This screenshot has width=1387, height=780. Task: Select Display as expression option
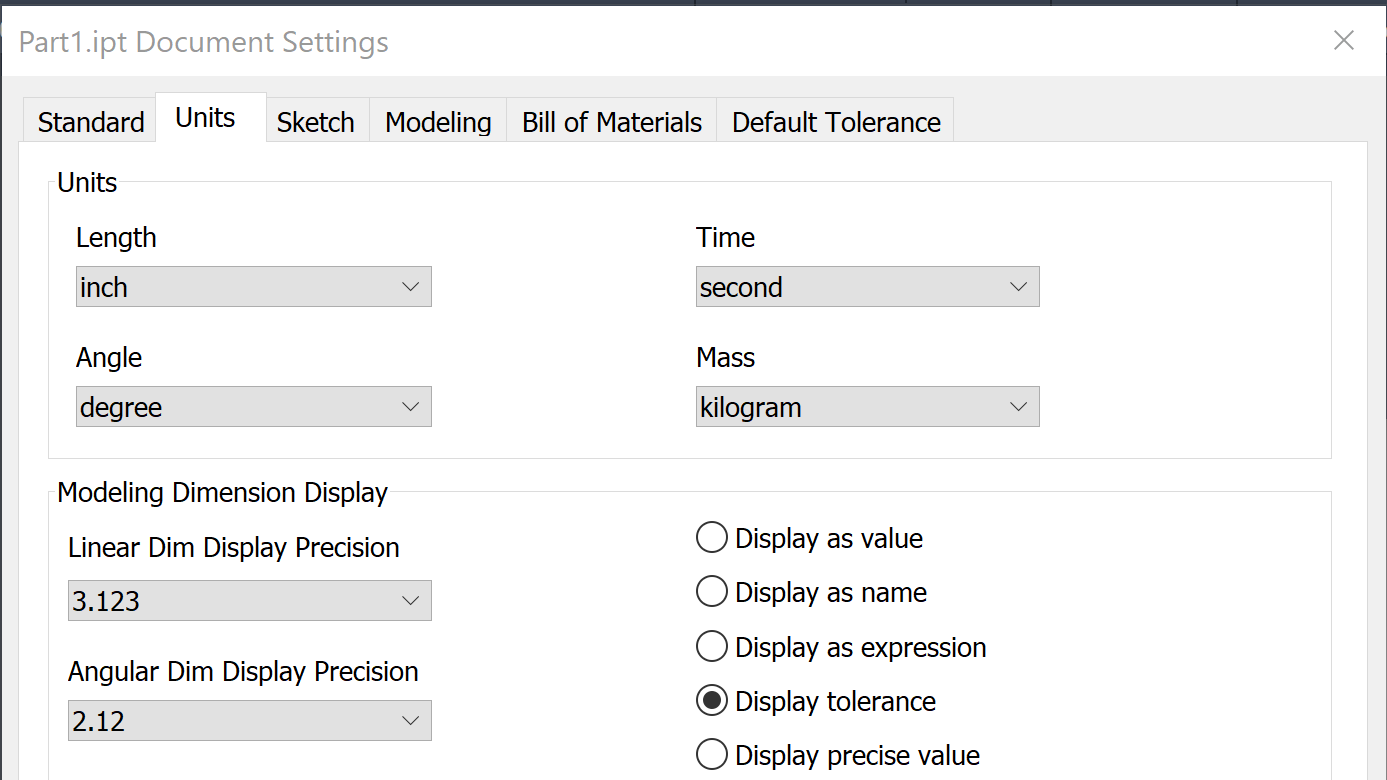(711, 647)
